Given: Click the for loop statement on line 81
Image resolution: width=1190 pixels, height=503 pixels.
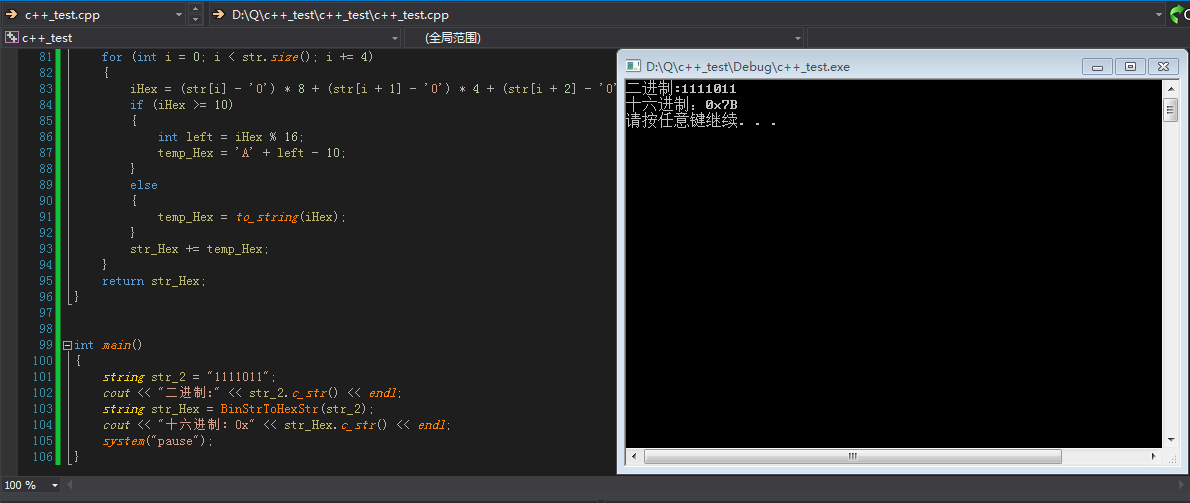Looking at the screenshot, I should pos(238,58).
